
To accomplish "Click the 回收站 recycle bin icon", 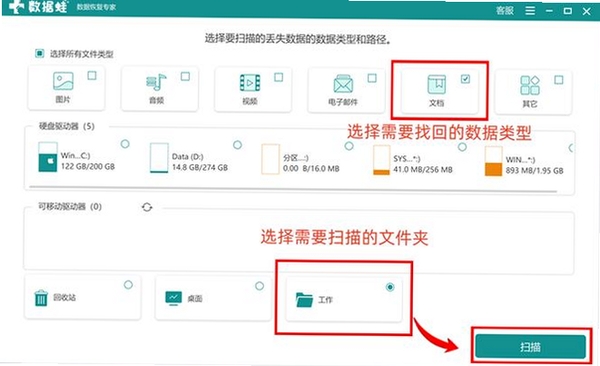I will (41, 297).
